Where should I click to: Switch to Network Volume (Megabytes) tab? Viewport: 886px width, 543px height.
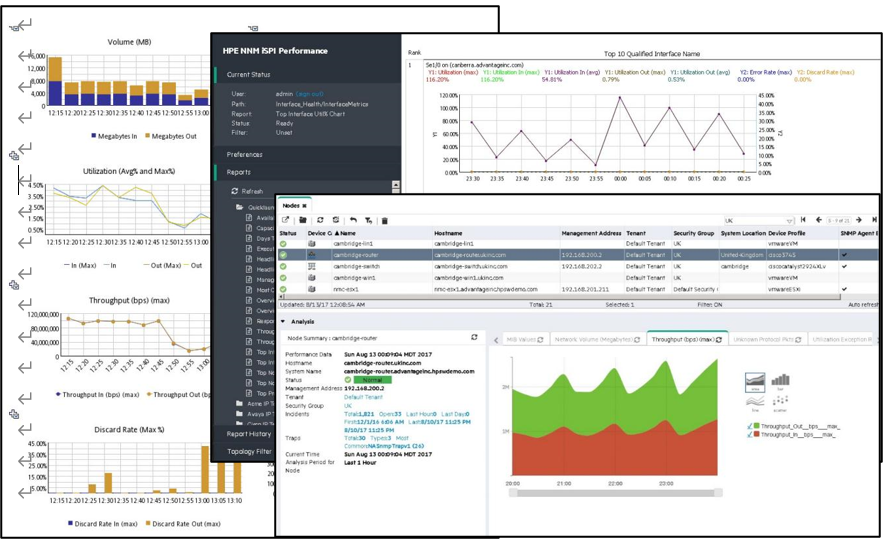(x=597, y=340)
